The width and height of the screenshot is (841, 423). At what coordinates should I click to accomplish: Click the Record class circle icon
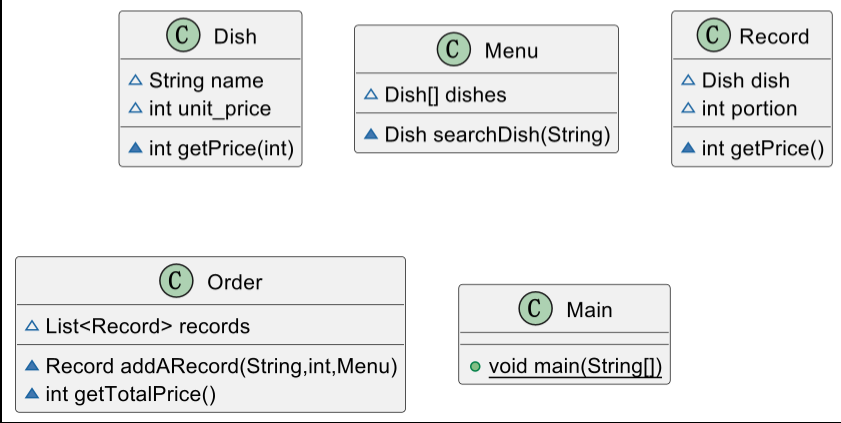click(x=712, y=36)
